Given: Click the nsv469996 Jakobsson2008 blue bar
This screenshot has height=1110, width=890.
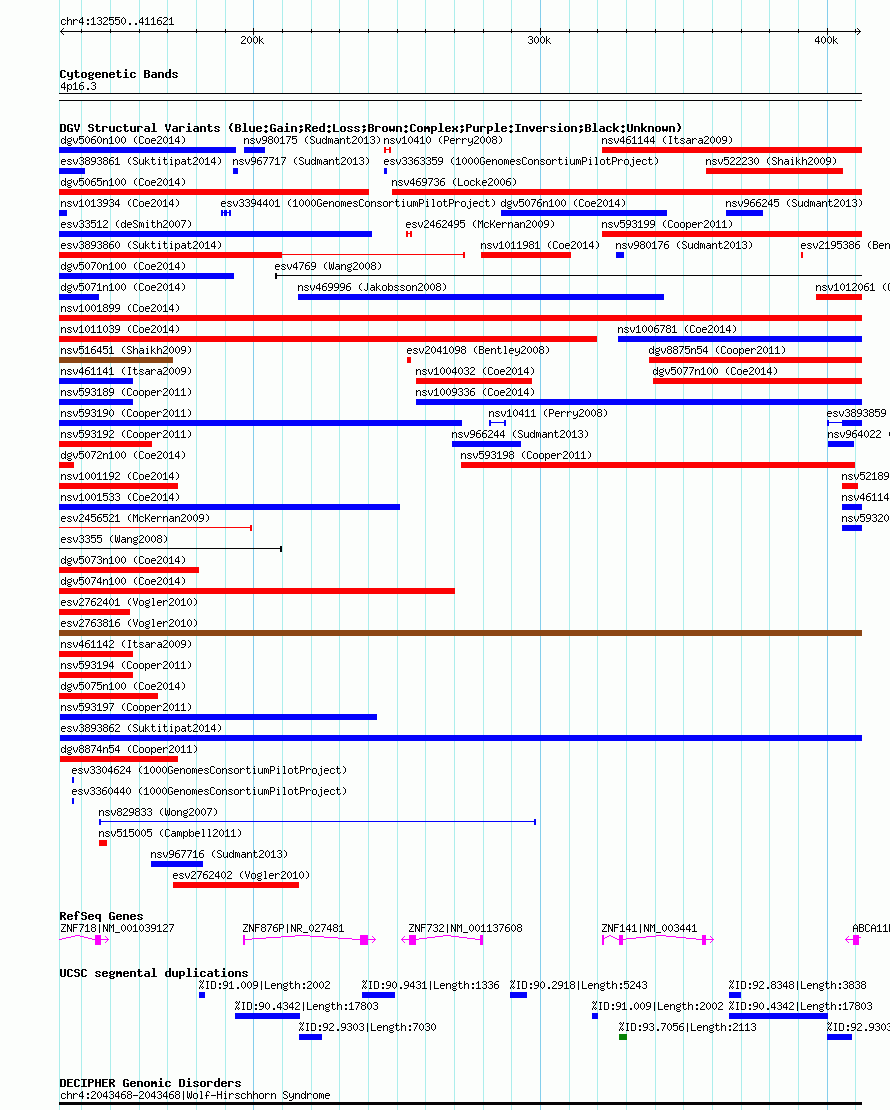Looking at the screenshot, I should 481,297.
